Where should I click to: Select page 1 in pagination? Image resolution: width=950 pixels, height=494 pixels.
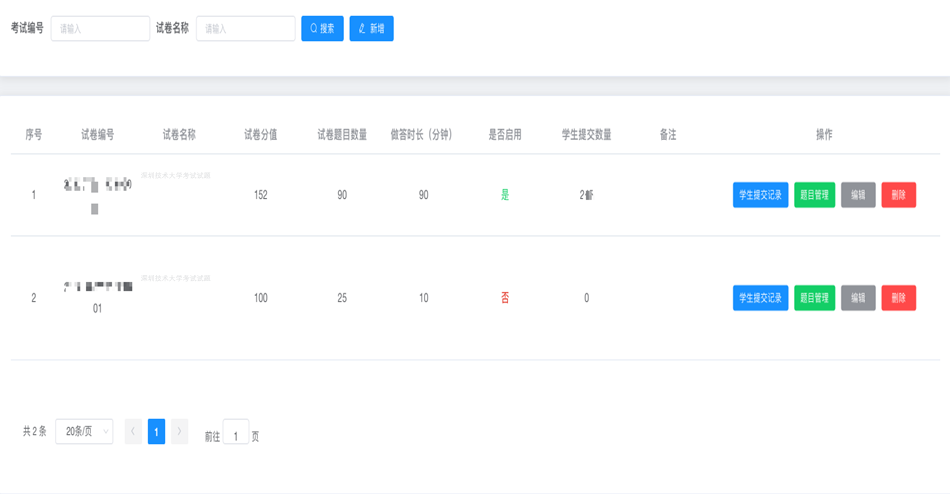click(x=156, y=431)
